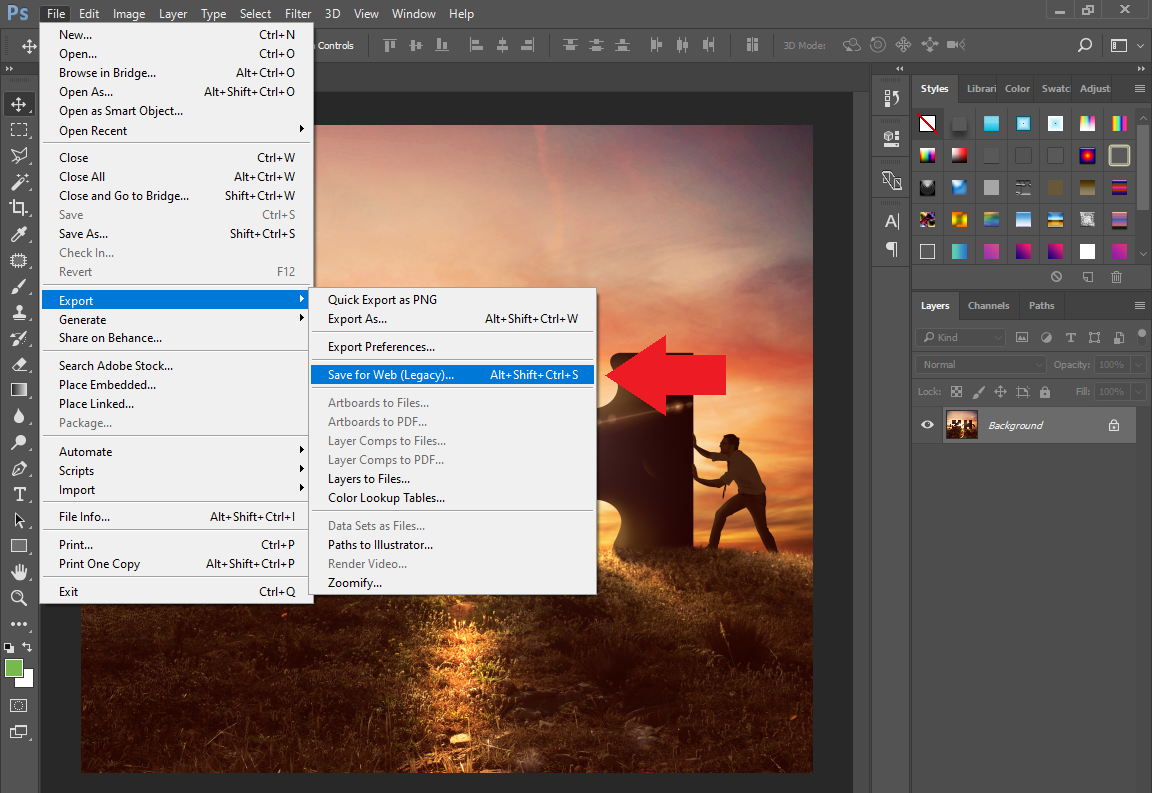1152x793 pixels.
Task: Click the Background layer thumbnail
Action: coord(962,425)
